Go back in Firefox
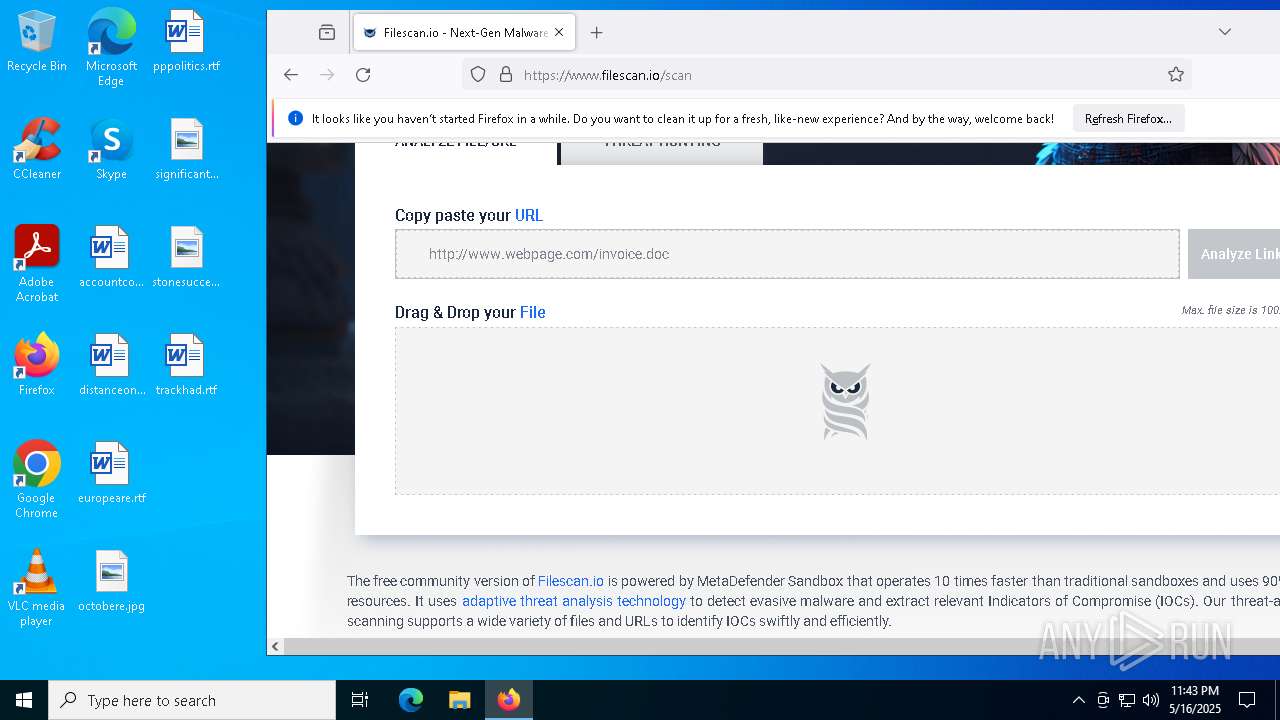This screenshot has width=1280, height=720. pos(291,75)
